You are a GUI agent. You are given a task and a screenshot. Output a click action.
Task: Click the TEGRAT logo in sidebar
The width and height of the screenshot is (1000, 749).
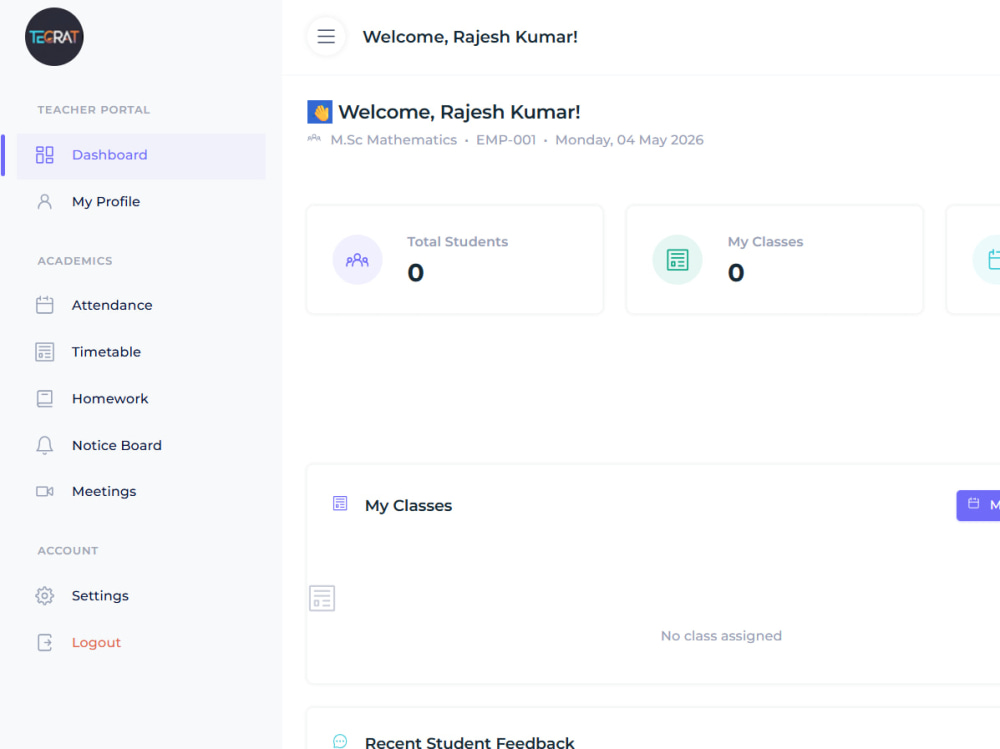click(x=54, y=37)
